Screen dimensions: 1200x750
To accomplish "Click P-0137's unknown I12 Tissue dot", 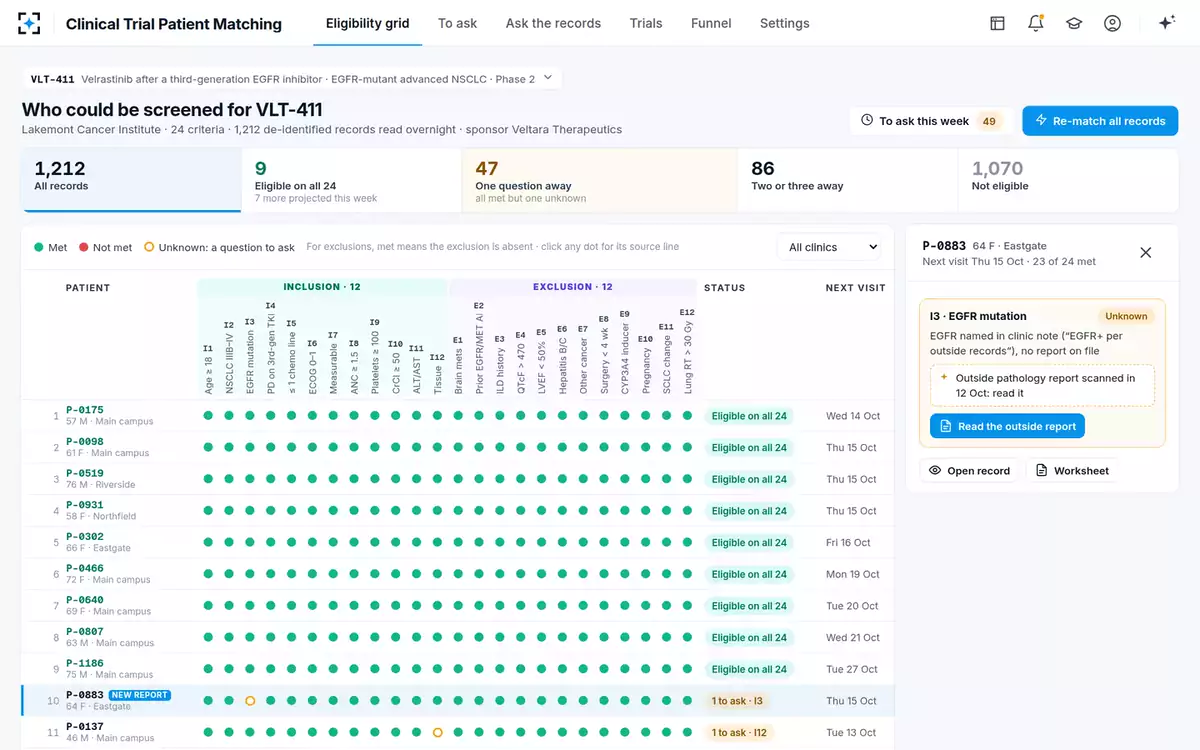I will [437, 733].
